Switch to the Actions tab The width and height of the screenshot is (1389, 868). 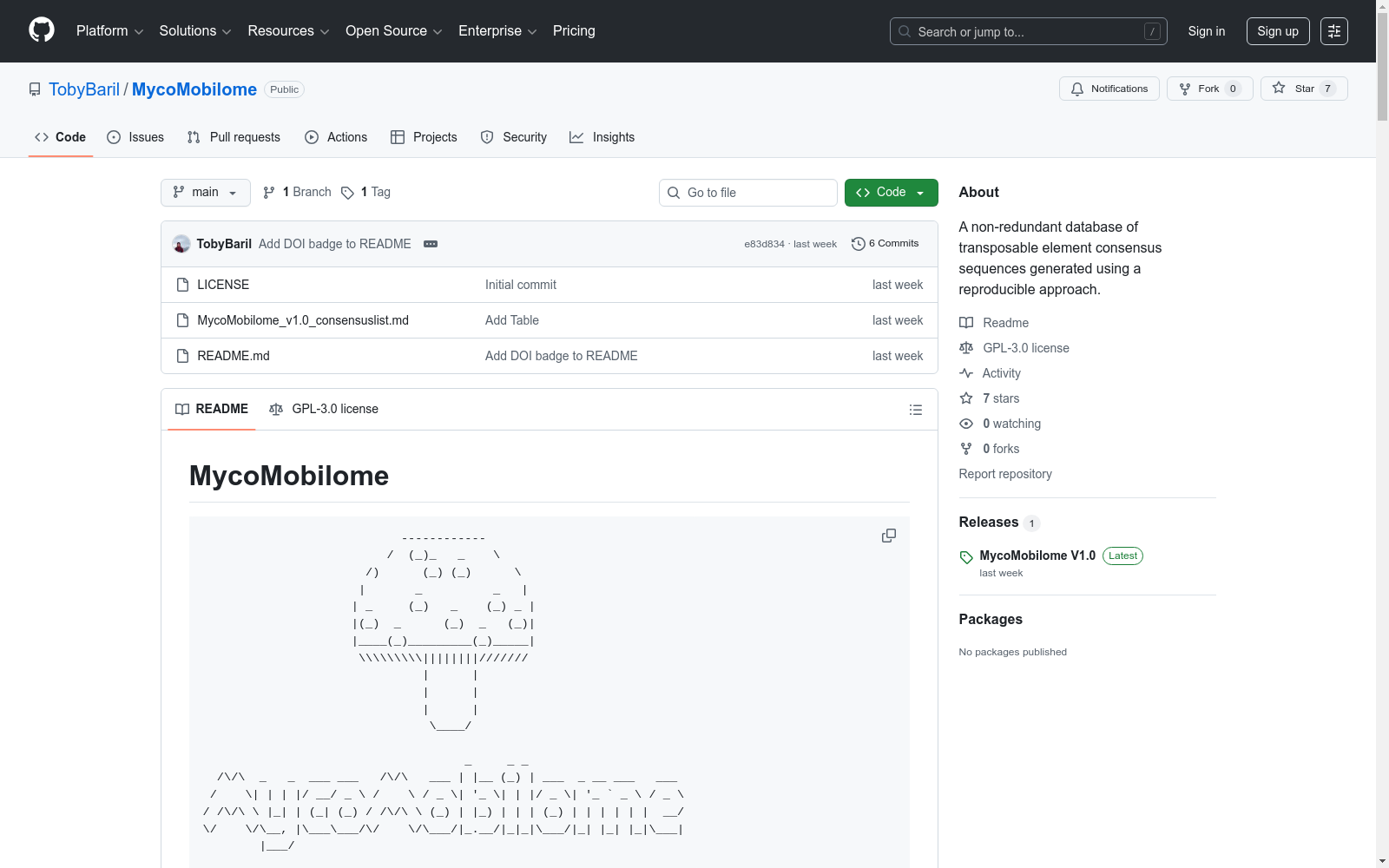336,137
